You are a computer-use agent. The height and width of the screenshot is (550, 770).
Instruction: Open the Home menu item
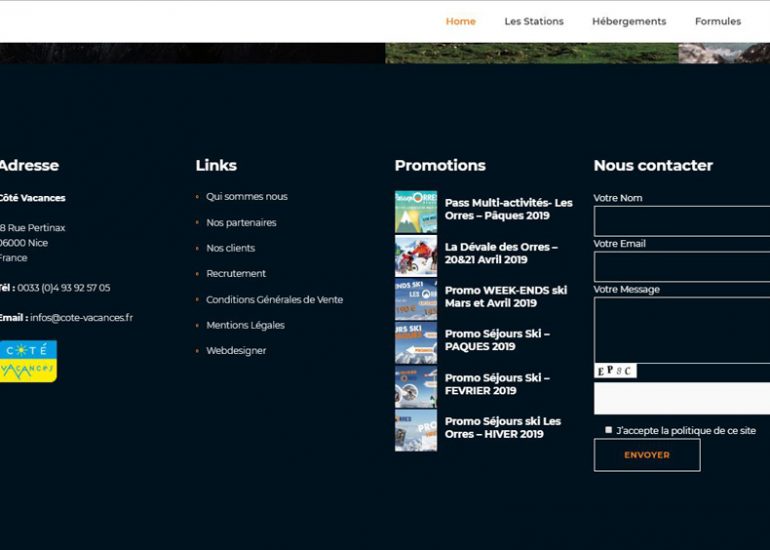[460, 21]
